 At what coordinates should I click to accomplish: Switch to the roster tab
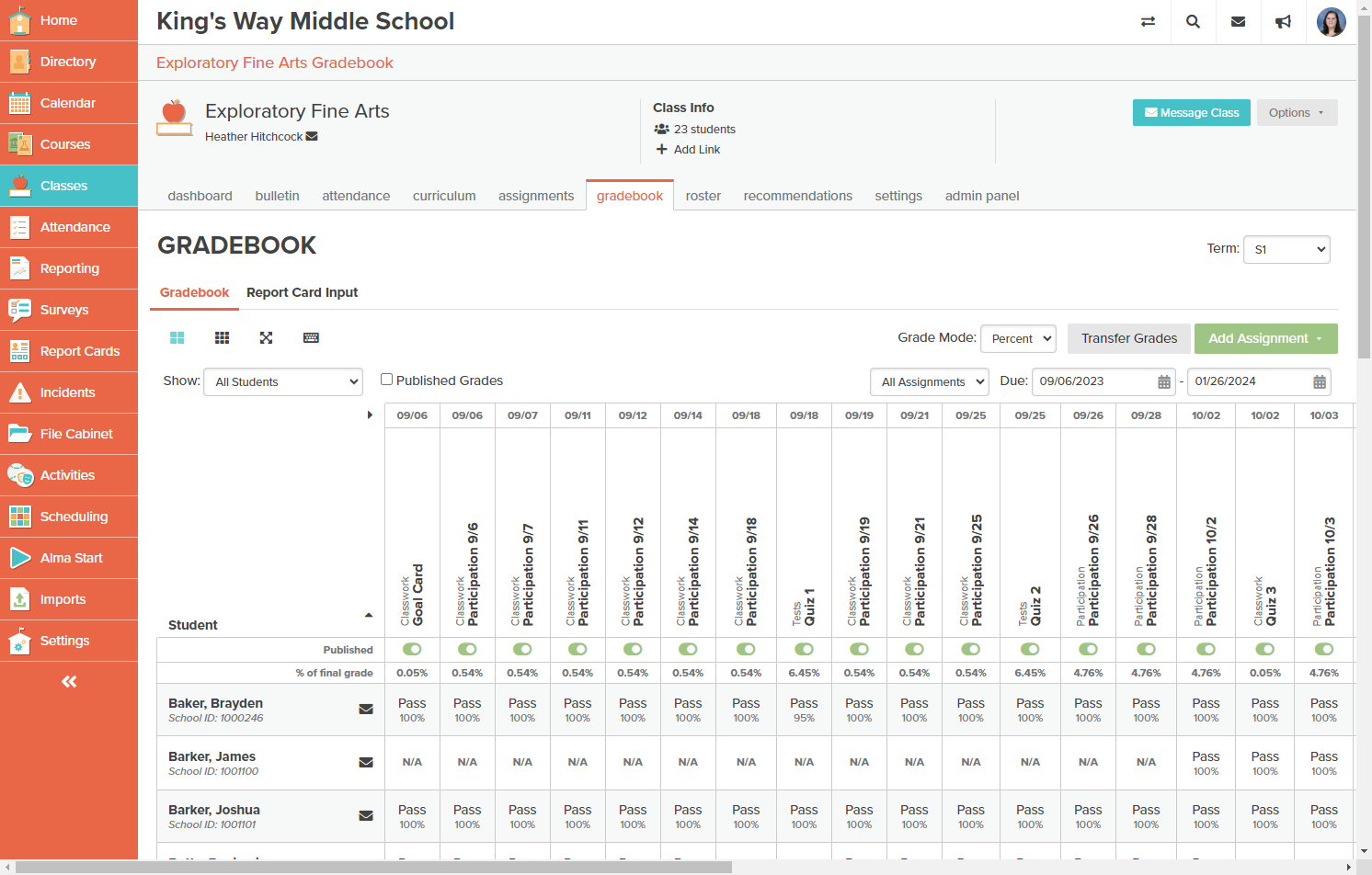[x=703, y=196]
